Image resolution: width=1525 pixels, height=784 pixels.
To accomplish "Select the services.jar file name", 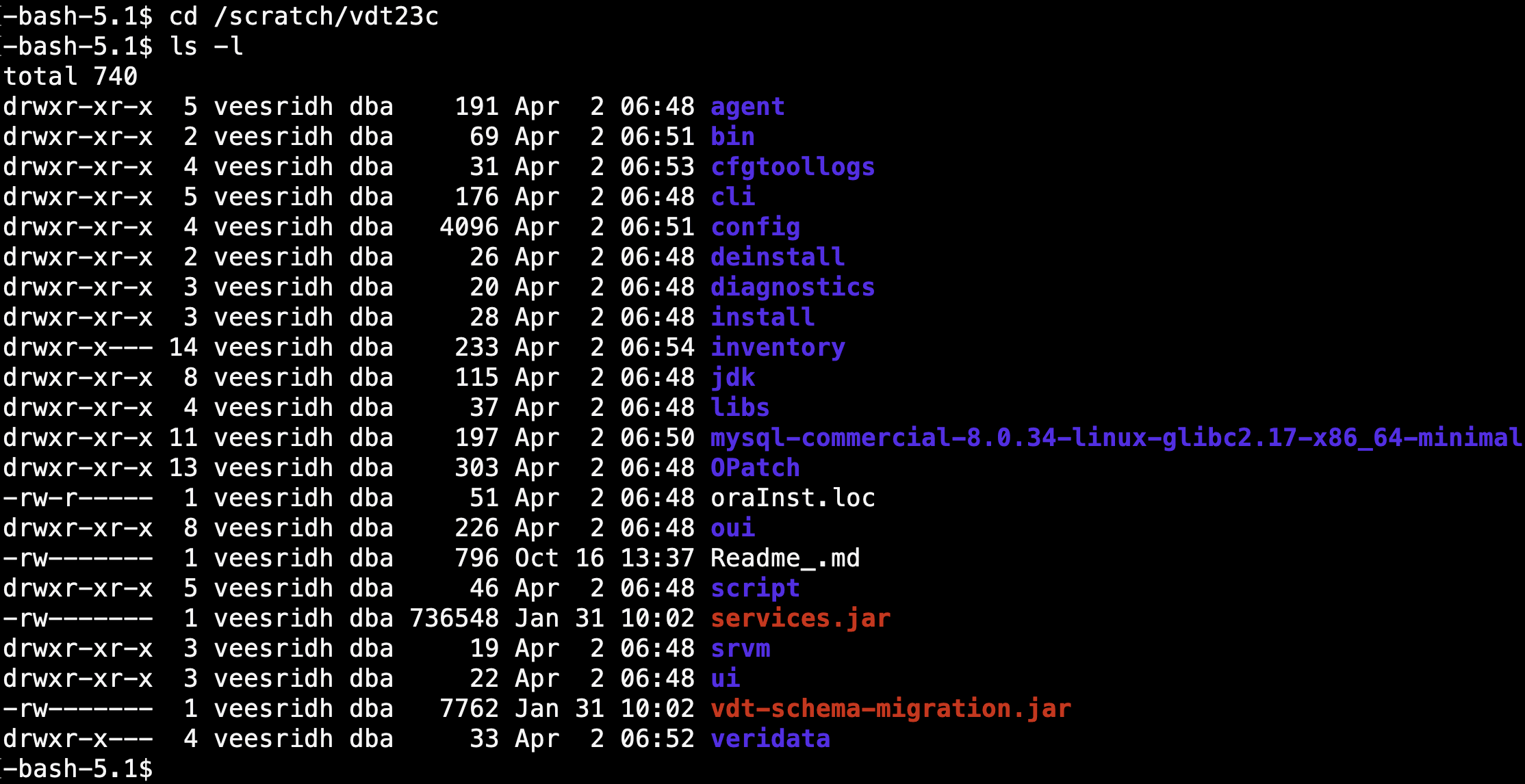I will pyautogui.click(x=800, y=619).
